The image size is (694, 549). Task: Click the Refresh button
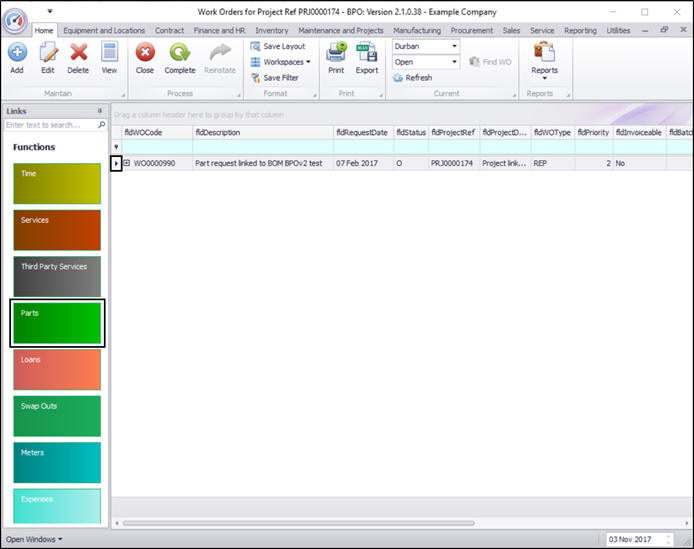pos(413,78)
